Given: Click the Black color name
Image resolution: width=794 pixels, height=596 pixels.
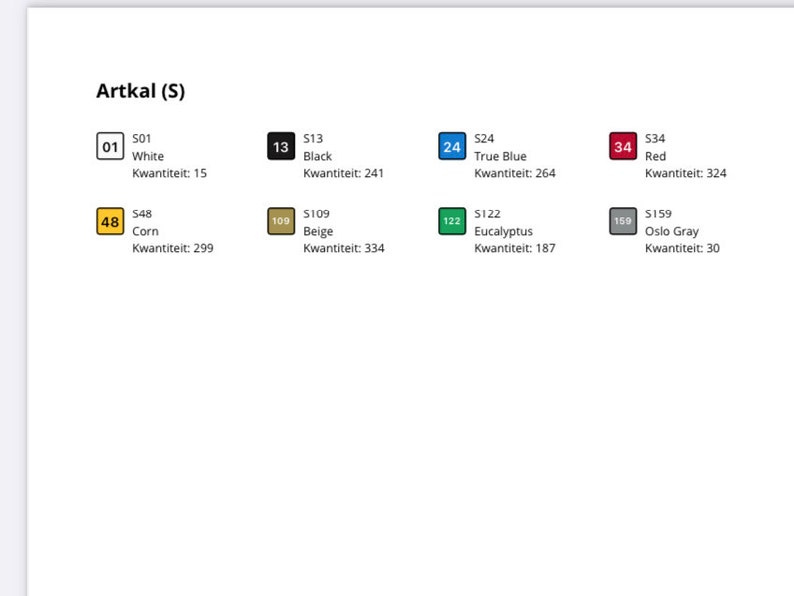Looking at the screenshot, I should click(317, 156).
